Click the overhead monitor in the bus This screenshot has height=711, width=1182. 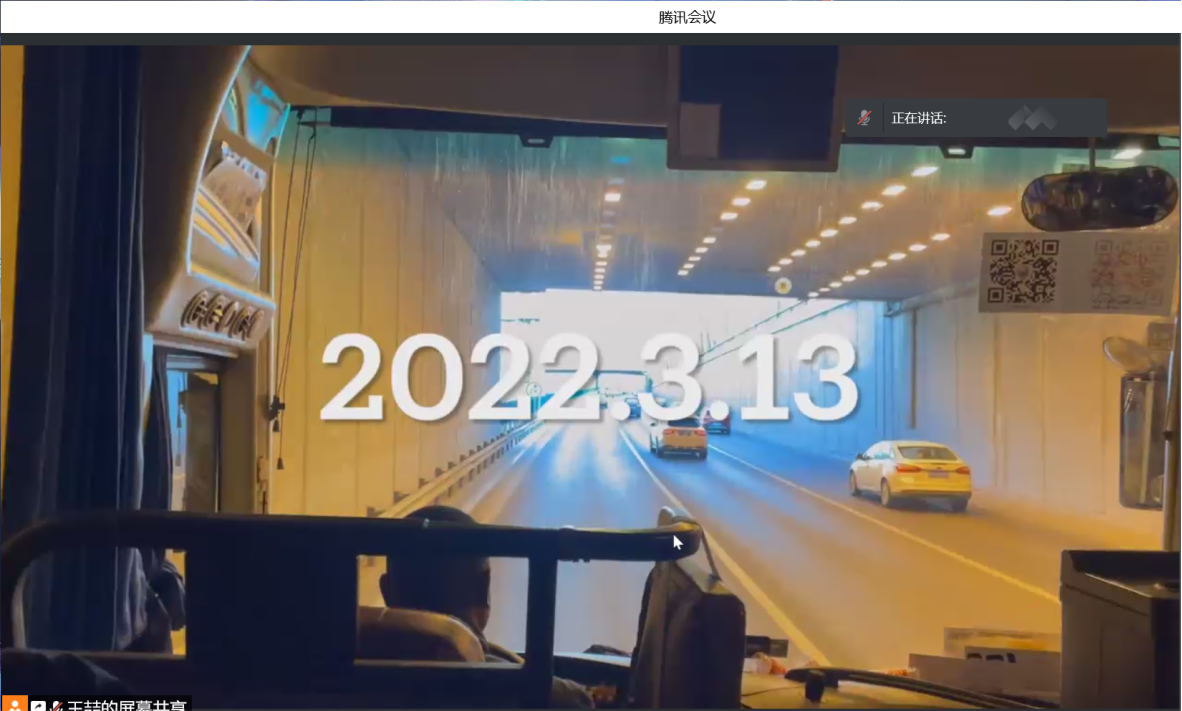(754, 105)
